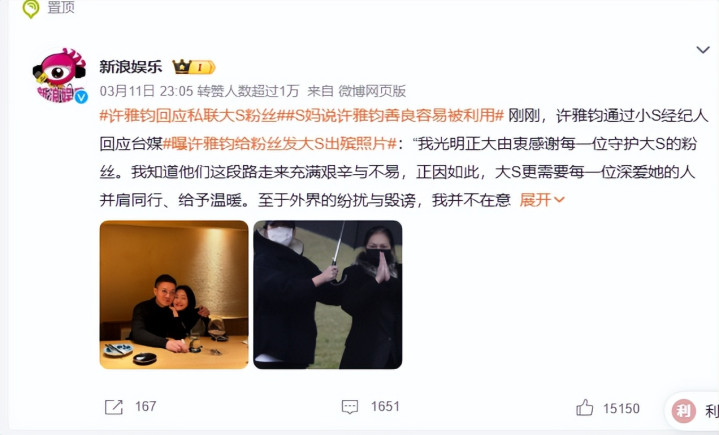This screenshot has width=719, height=435.
Task: Click the post timestamp 03月11日 23:05
Action: (x=146, y=91)
